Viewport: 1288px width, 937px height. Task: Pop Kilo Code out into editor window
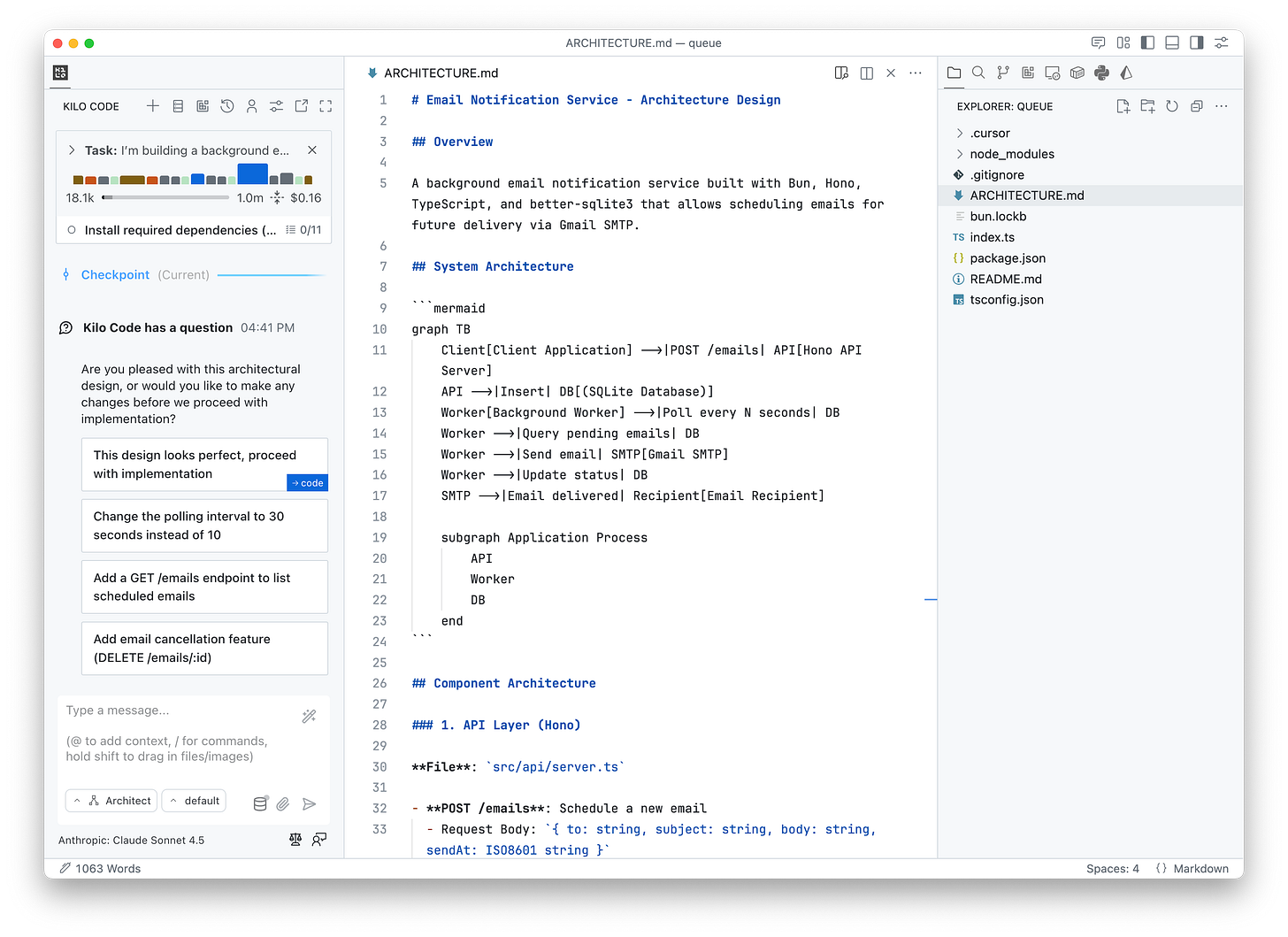click(302, 106)
